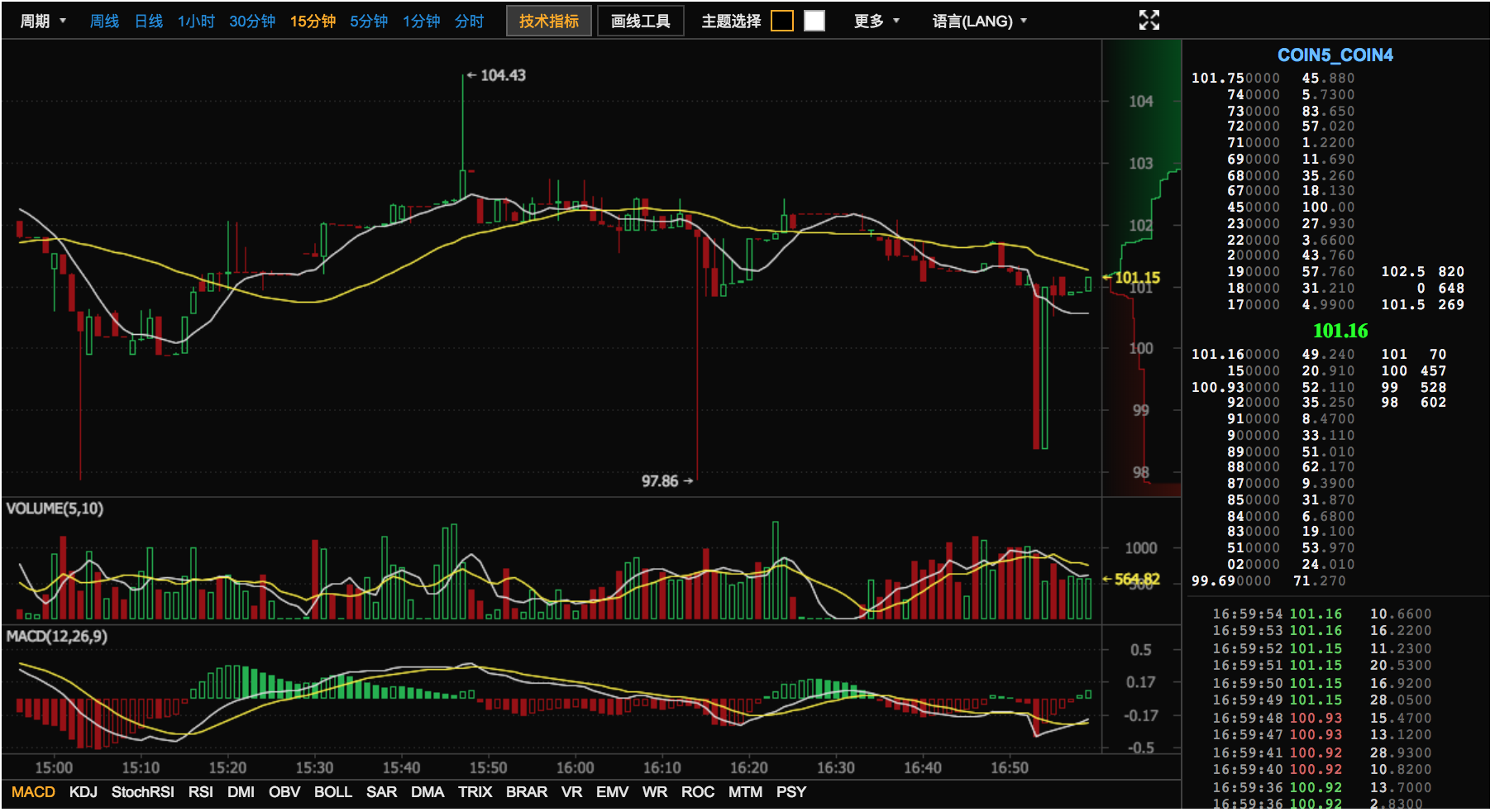Click the 主题选择 theme selection label
Viewport: 1495px width, 812px height.
731,21
